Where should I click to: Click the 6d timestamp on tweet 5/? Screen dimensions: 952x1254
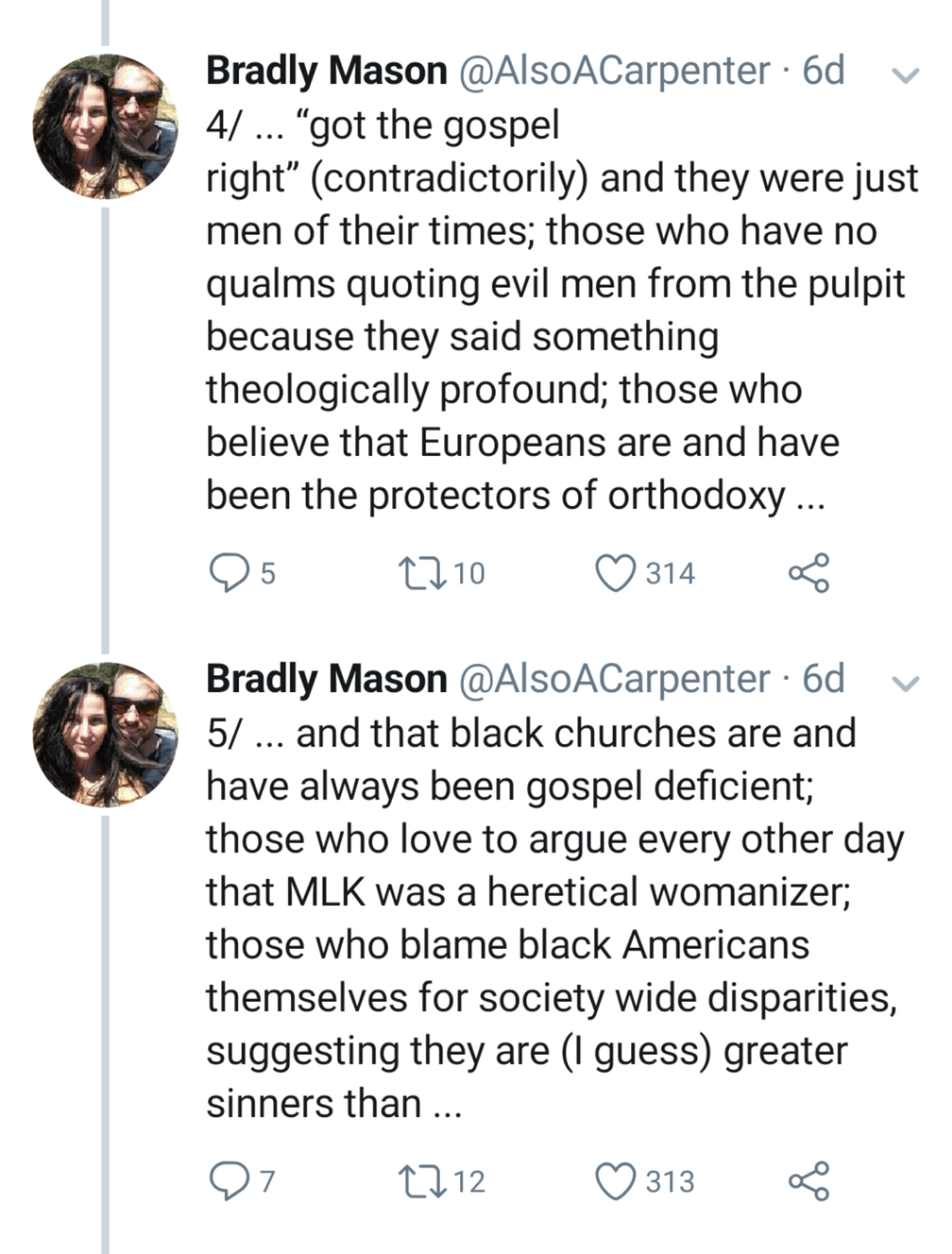click(x=823, y=679)
